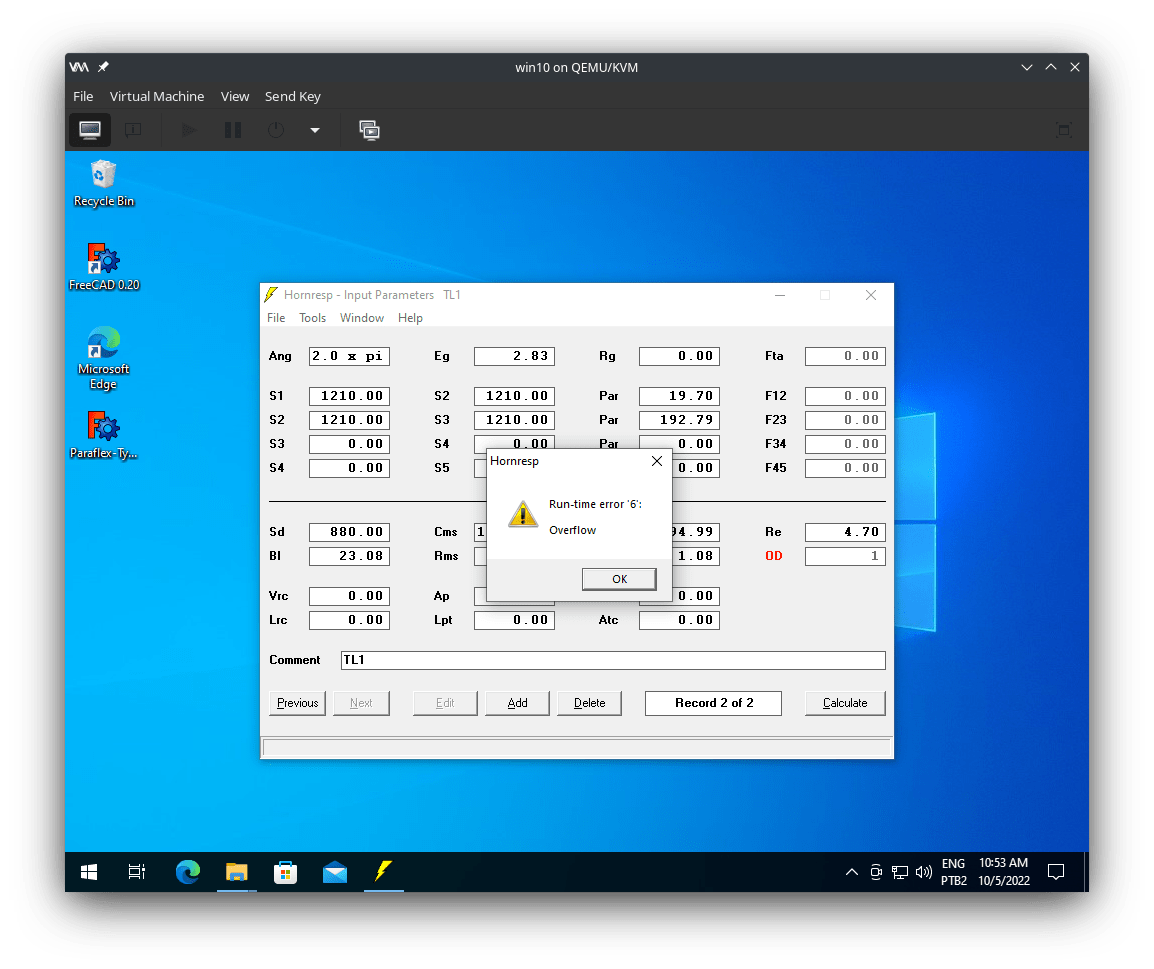Select the Microsoft Edge desktop shortcut
Screen dimensions: 1154x969
[104, 358]
